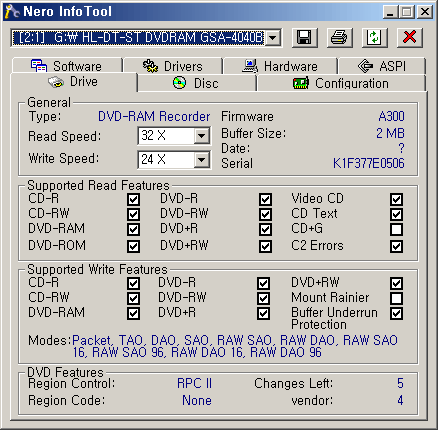Switch to the Software tab
Image resolution: width=438 pixels, height=430 pixels.
tap(67, 66)
